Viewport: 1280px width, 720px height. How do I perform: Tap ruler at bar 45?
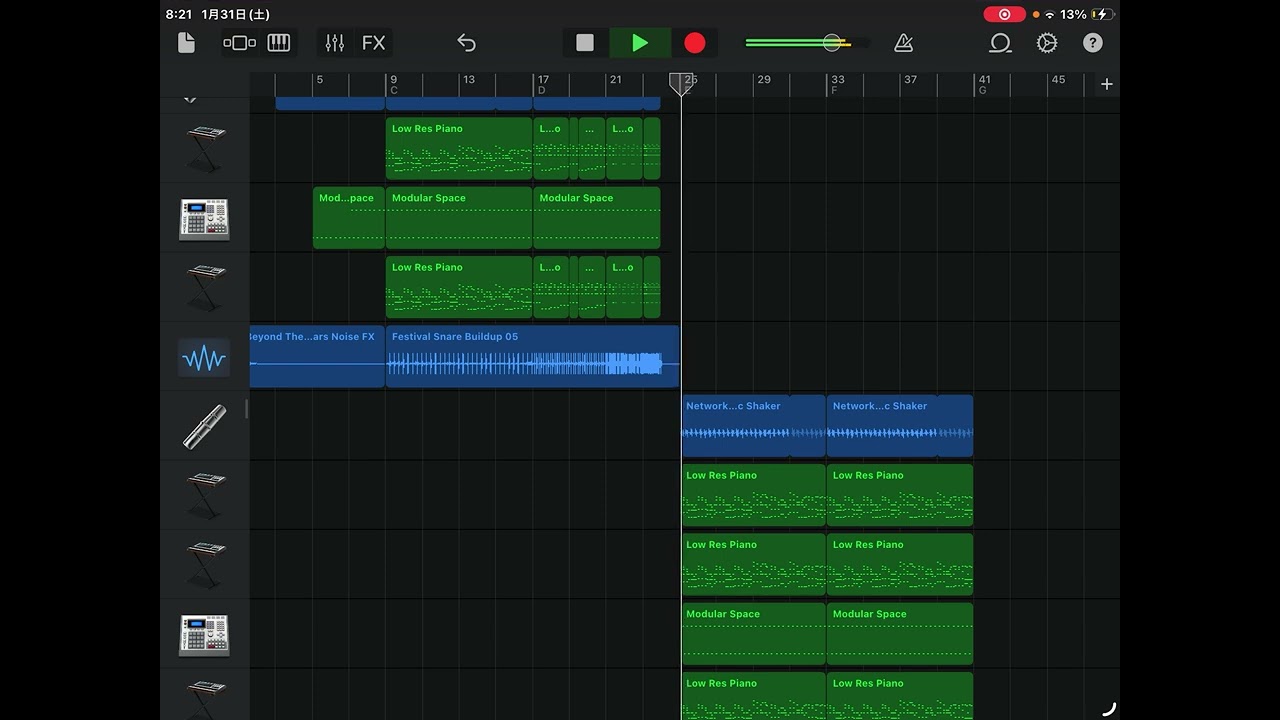pos(1058,80)
